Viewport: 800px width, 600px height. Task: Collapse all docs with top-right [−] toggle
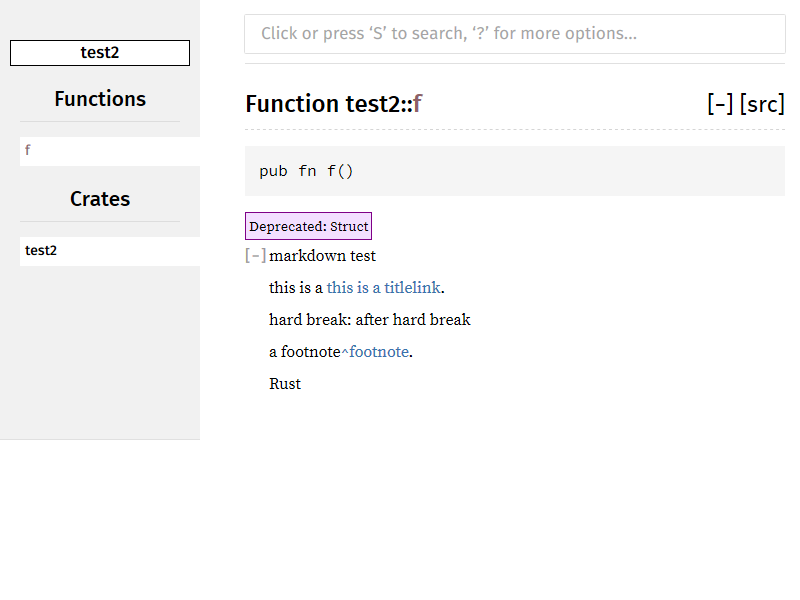coord(720,104)
